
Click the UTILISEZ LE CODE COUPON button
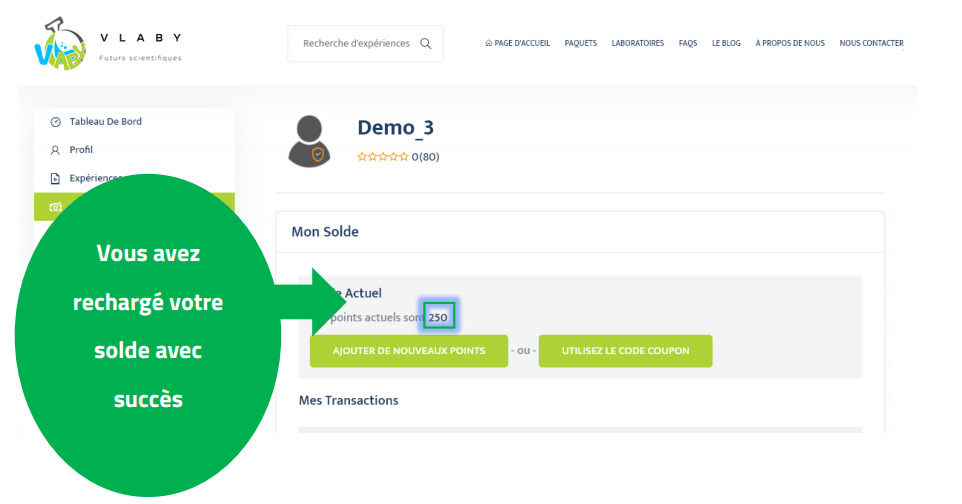tap(625, 351)
